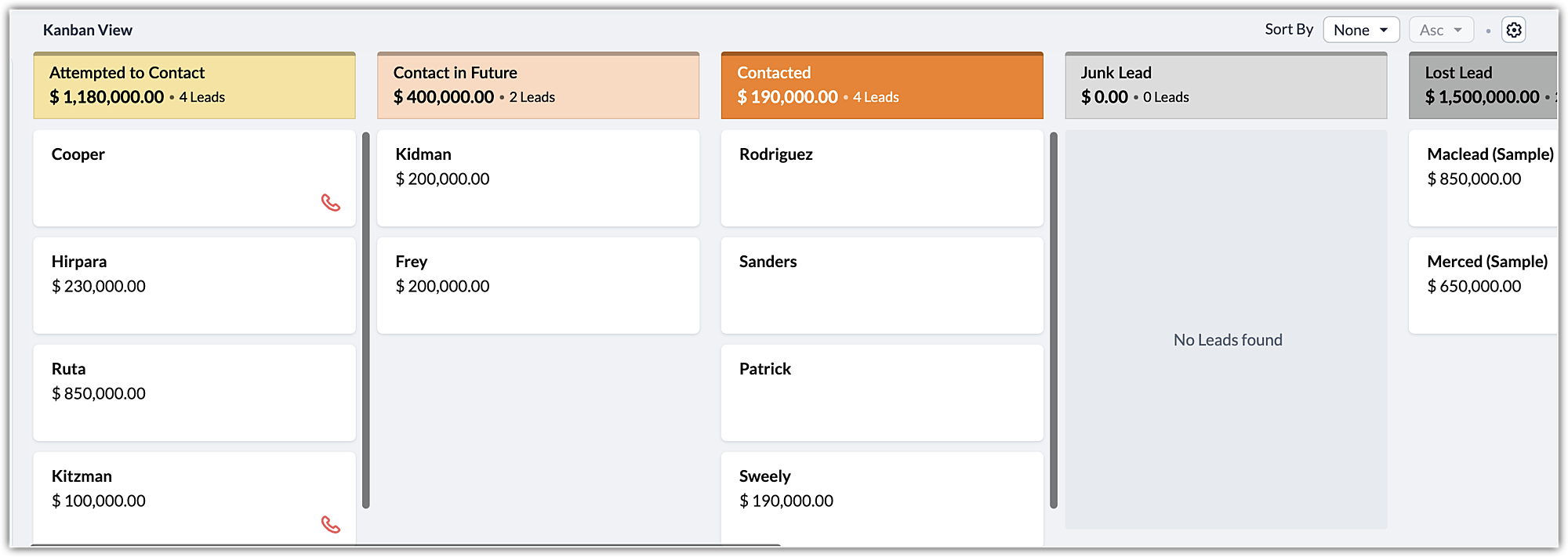
Task: Open the Sort By None dropdown
Action: coord(1360,30)
